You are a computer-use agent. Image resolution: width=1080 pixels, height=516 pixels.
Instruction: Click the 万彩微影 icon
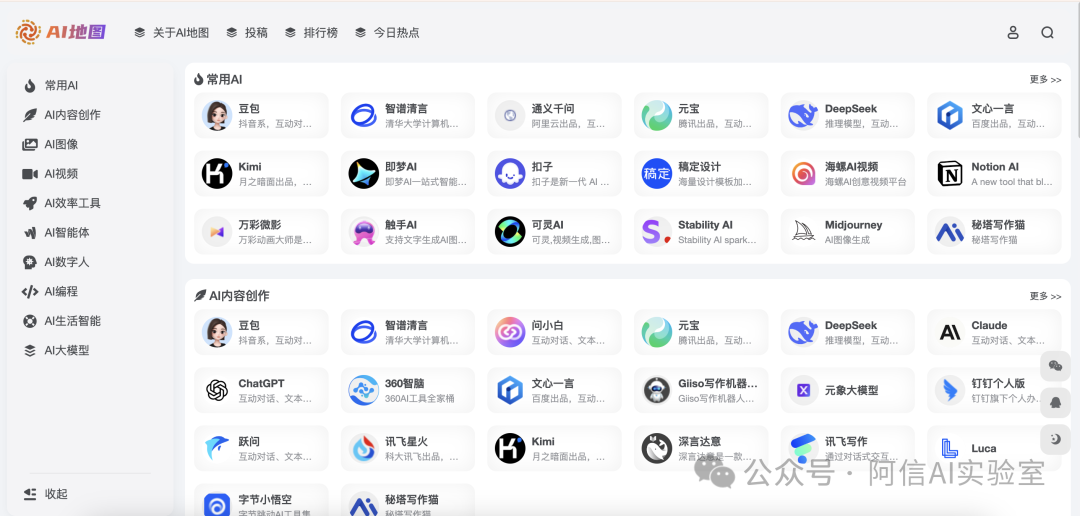click(216, 231)
